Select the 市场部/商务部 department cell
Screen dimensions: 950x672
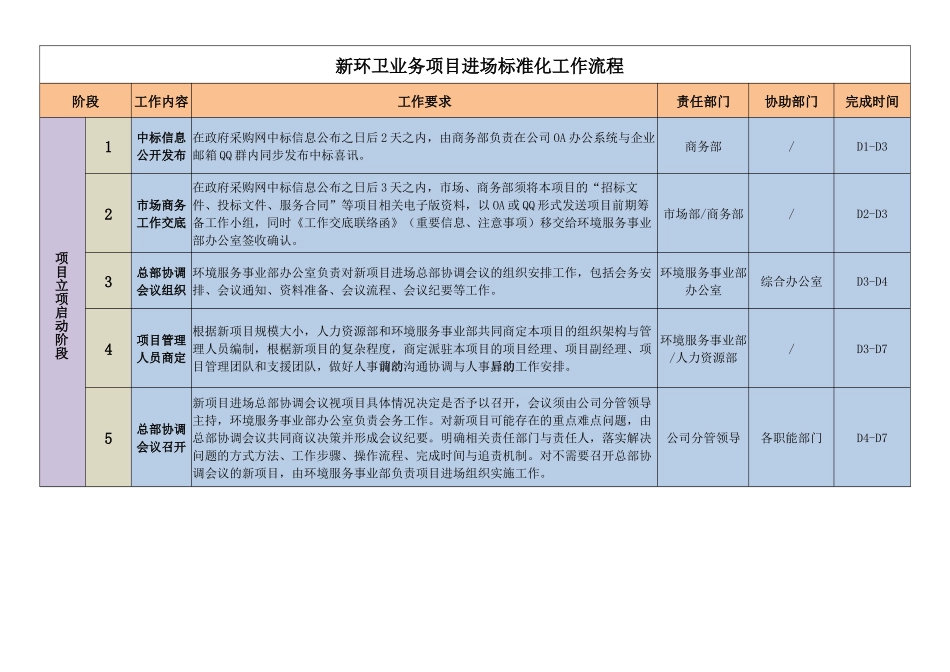click(703, 213)
